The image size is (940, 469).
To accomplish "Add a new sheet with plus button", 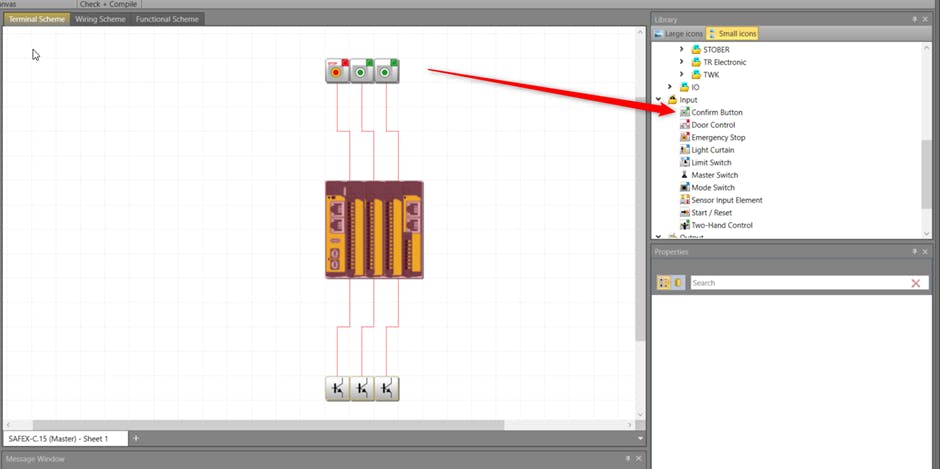I will click(x=137, y=438).
